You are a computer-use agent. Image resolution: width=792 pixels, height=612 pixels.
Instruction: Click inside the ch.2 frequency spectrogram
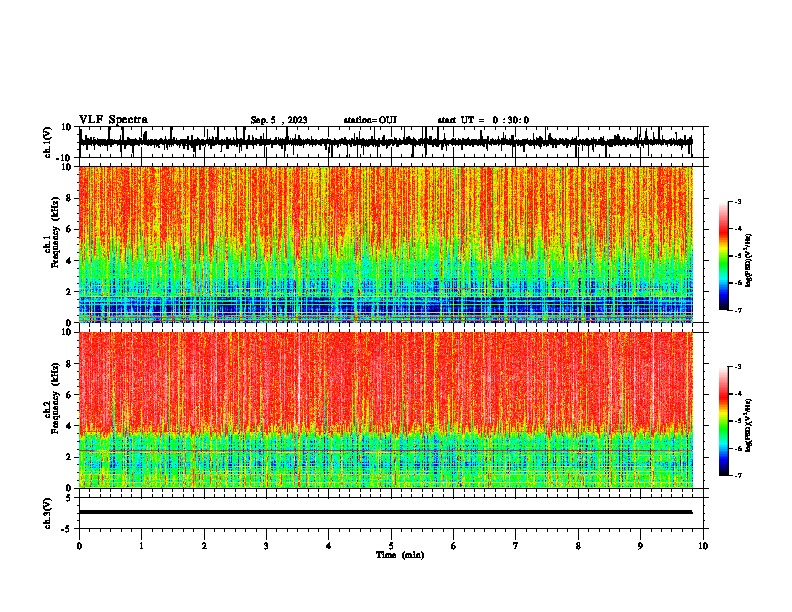[x=386, y=410]
